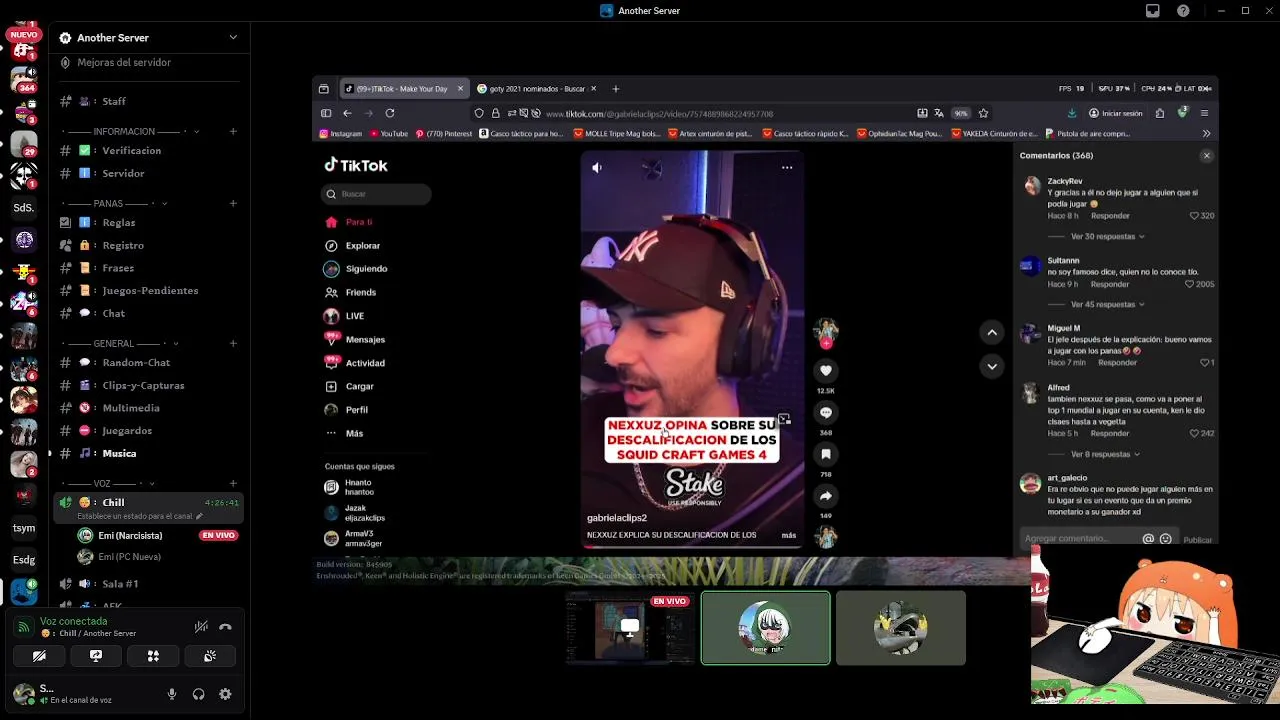Click the browser reload button

pos(390,113)
